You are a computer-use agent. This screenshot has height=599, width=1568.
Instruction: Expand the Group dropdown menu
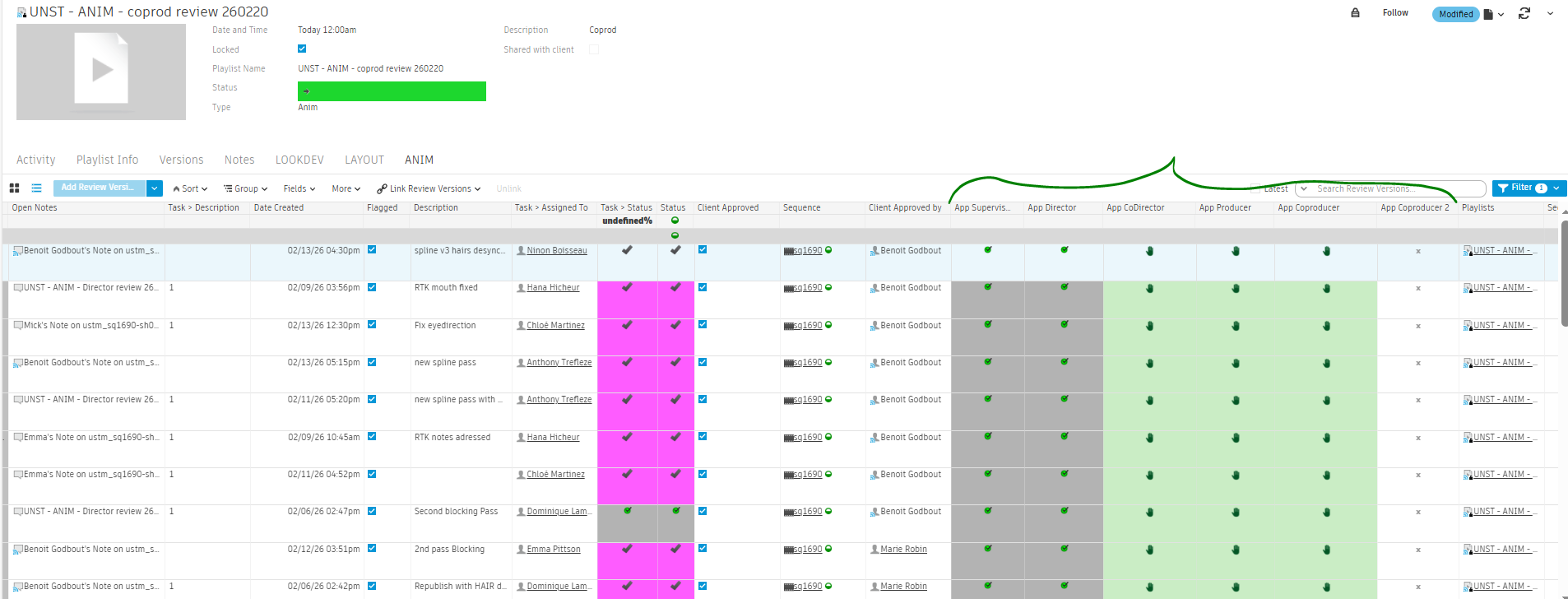[245, 188]
